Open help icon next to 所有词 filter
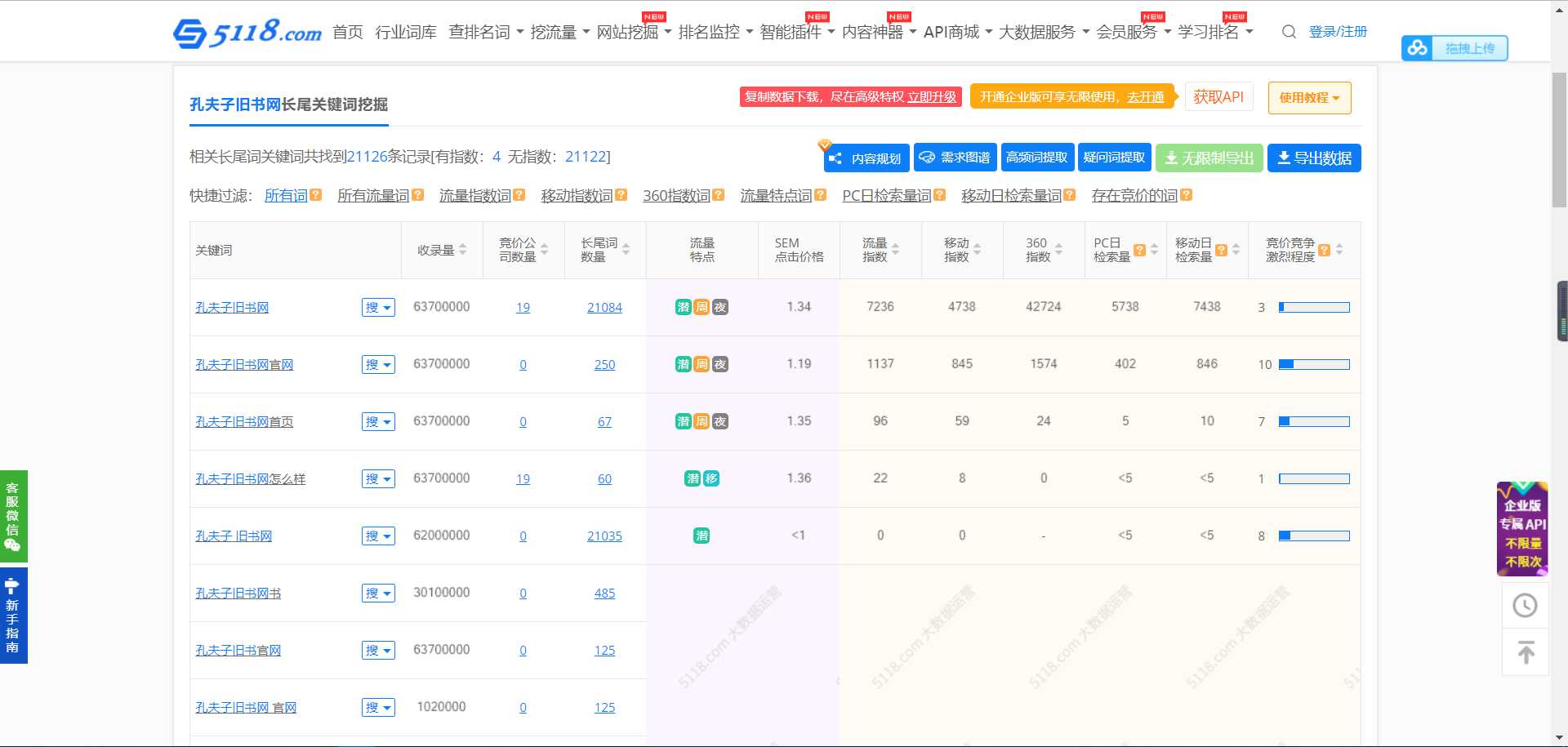This screenshot has width=1568, height=747. click(x=316, y=195)
